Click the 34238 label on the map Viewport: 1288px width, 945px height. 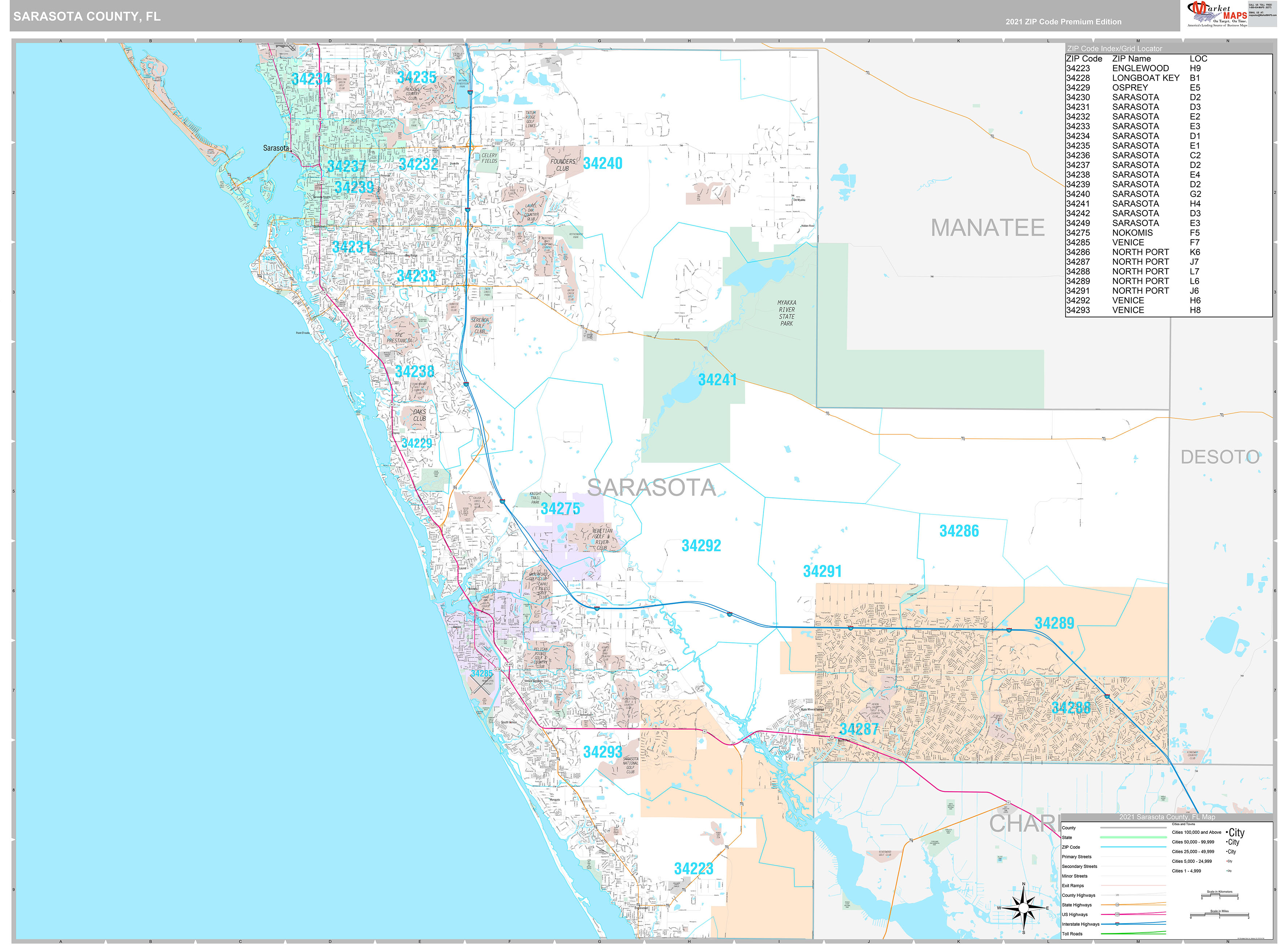415,372
